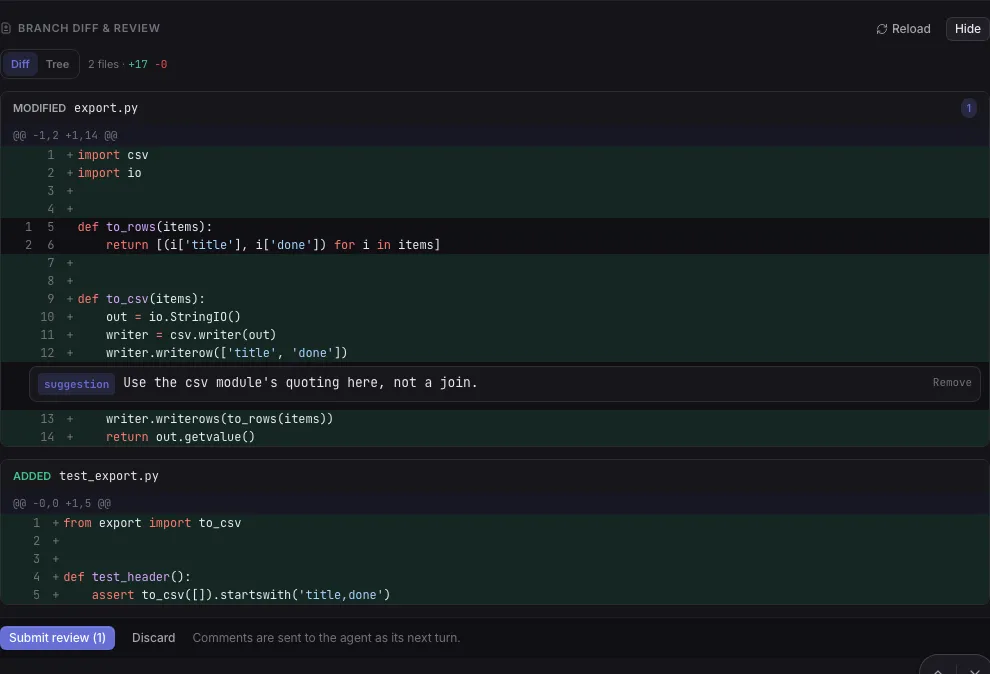This screenshot has width=990, height=674.
Task: Click hunk header '@@ -1,2 +1,14 @@'
Action: (x=65, y=136)
